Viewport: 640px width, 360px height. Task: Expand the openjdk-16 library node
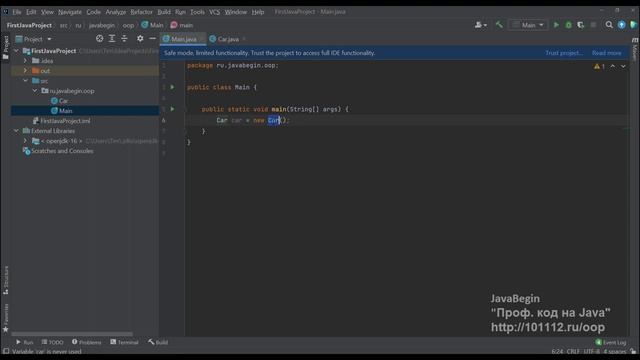[x=25, y=140]
